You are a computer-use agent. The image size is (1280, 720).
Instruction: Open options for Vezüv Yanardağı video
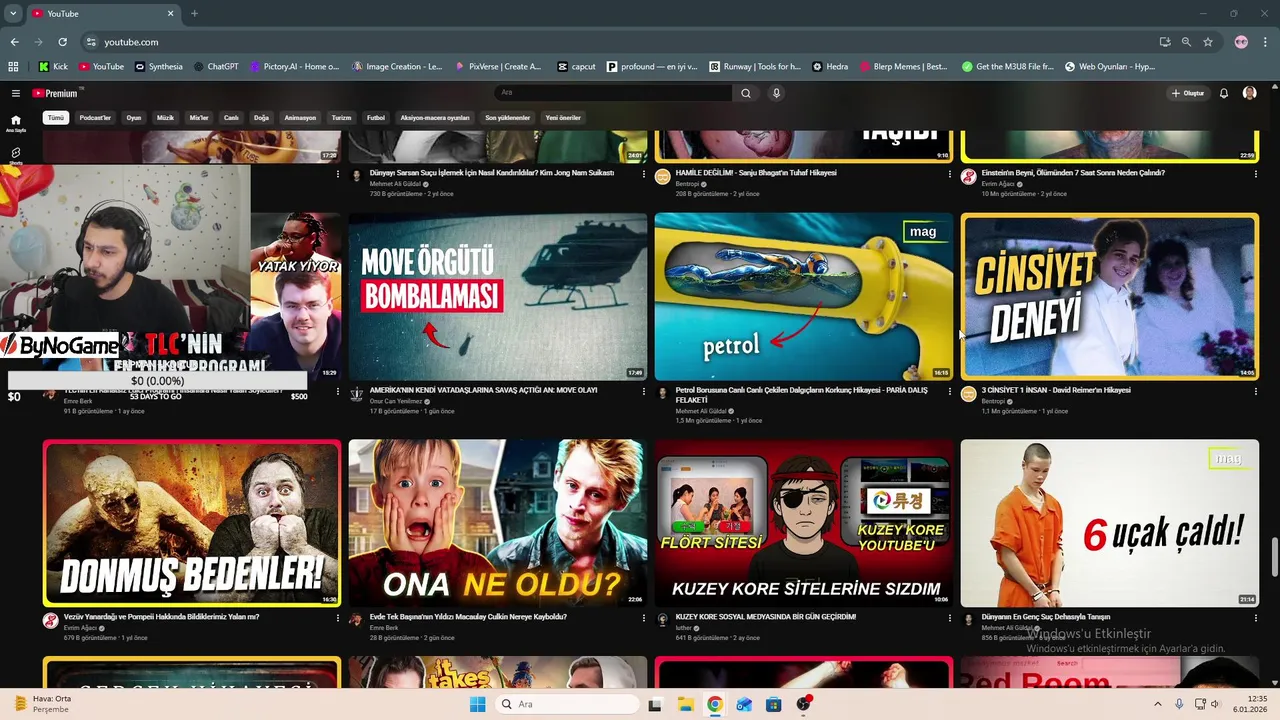pyautogui.click(x=338, y=618)
